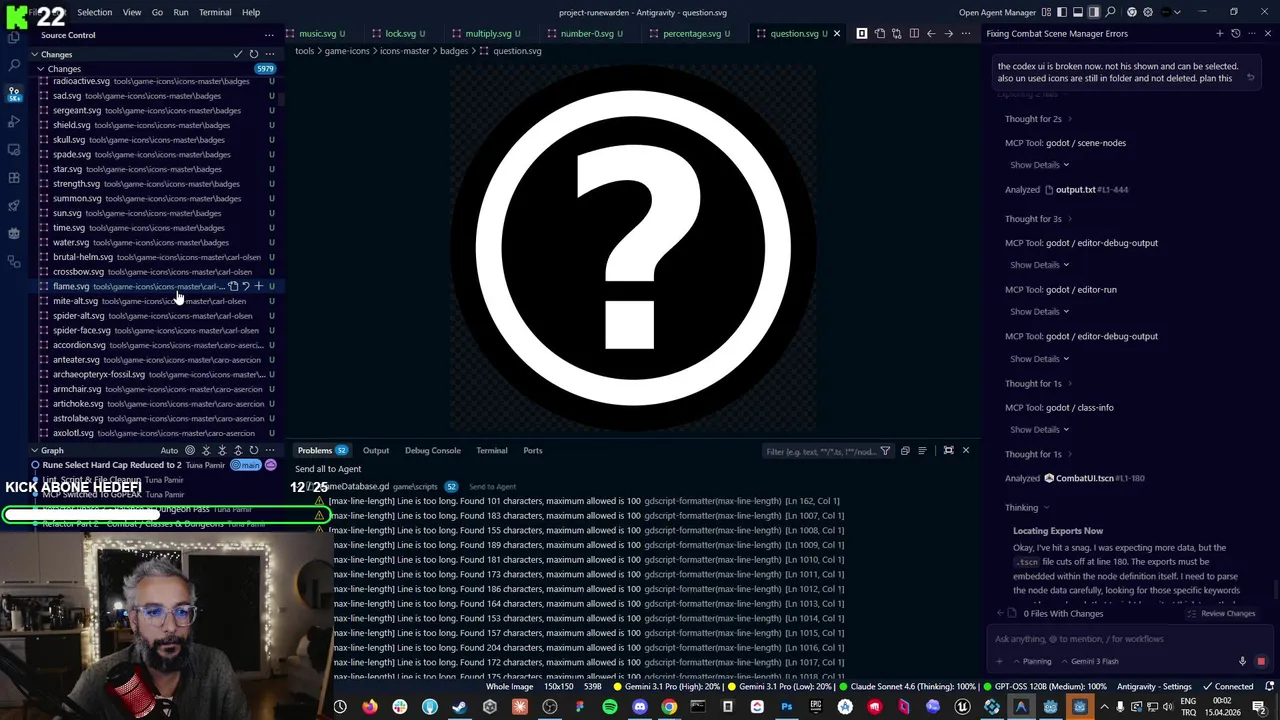Refresh the Graph commit history
1280x720 pixels.
[x=254, y=450]
